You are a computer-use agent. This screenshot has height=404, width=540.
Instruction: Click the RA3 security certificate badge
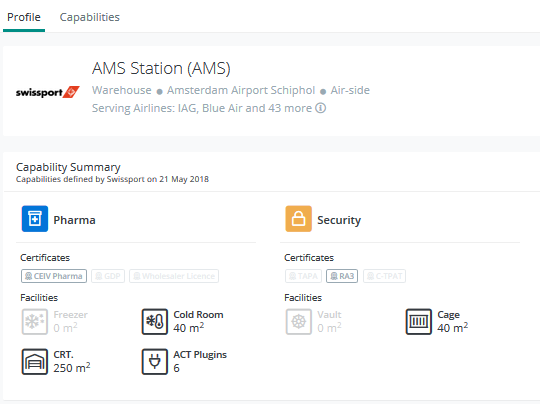(x=342, y=276)
